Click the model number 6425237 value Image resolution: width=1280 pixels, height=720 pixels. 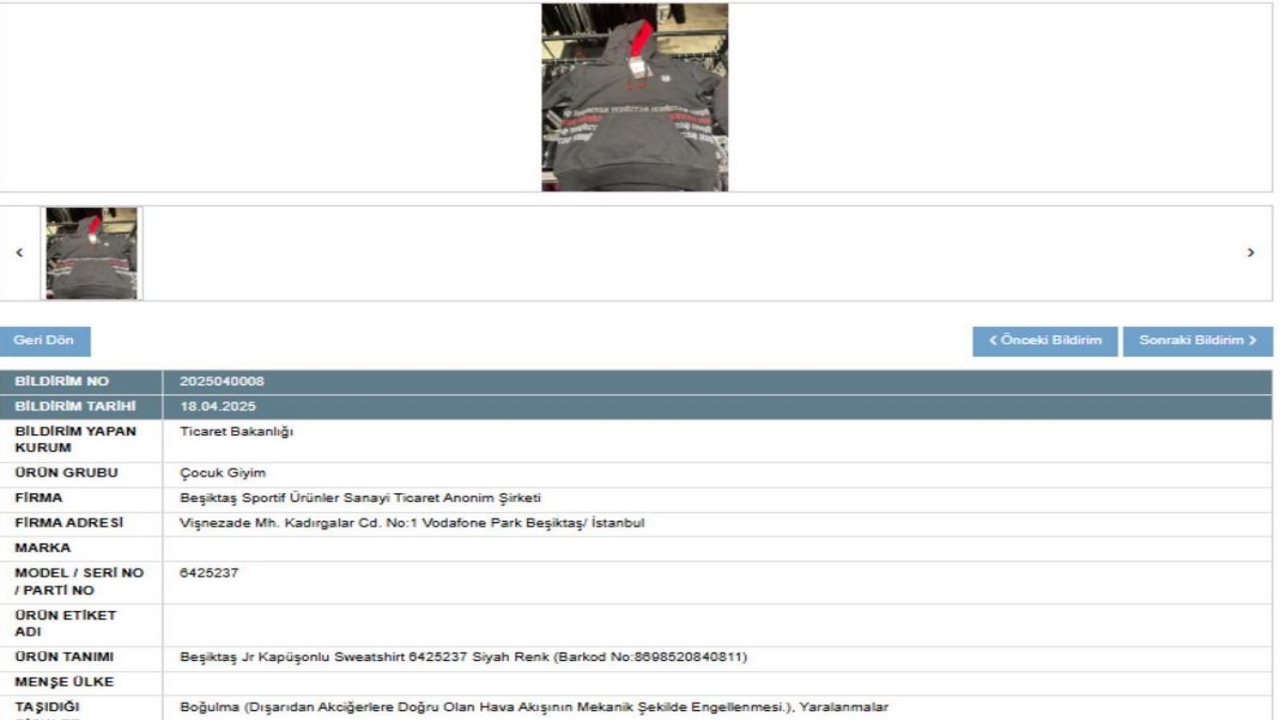(209, 573)
